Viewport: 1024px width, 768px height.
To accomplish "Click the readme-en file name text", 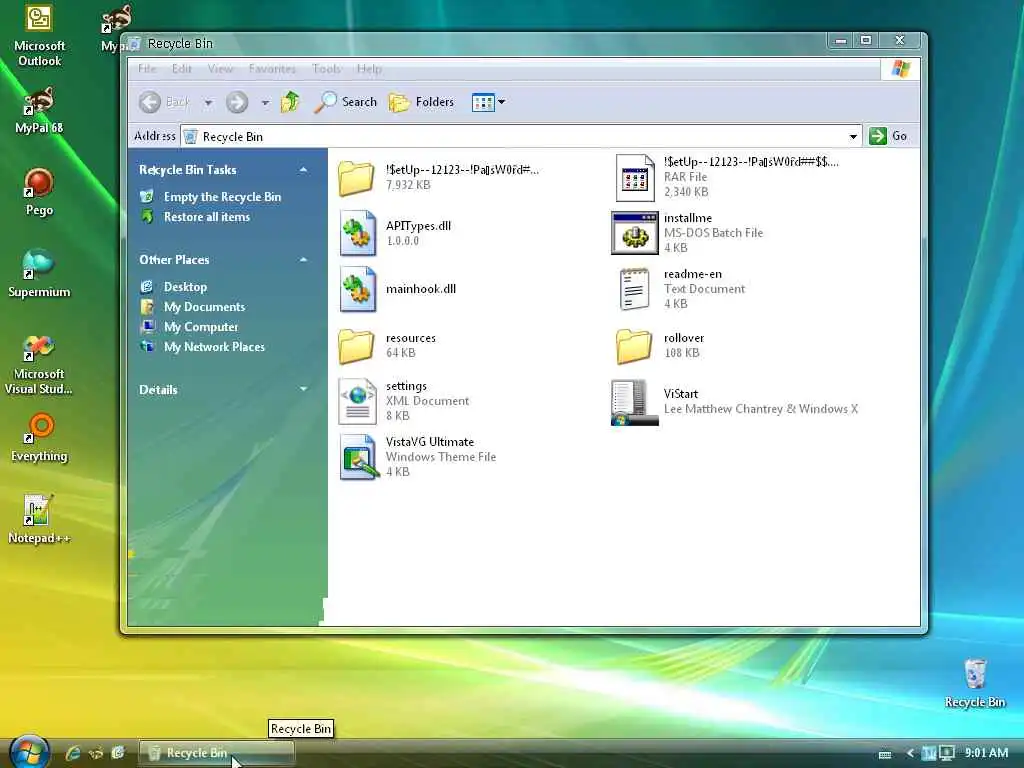I will pyautogui.click(x=692, y=274).
